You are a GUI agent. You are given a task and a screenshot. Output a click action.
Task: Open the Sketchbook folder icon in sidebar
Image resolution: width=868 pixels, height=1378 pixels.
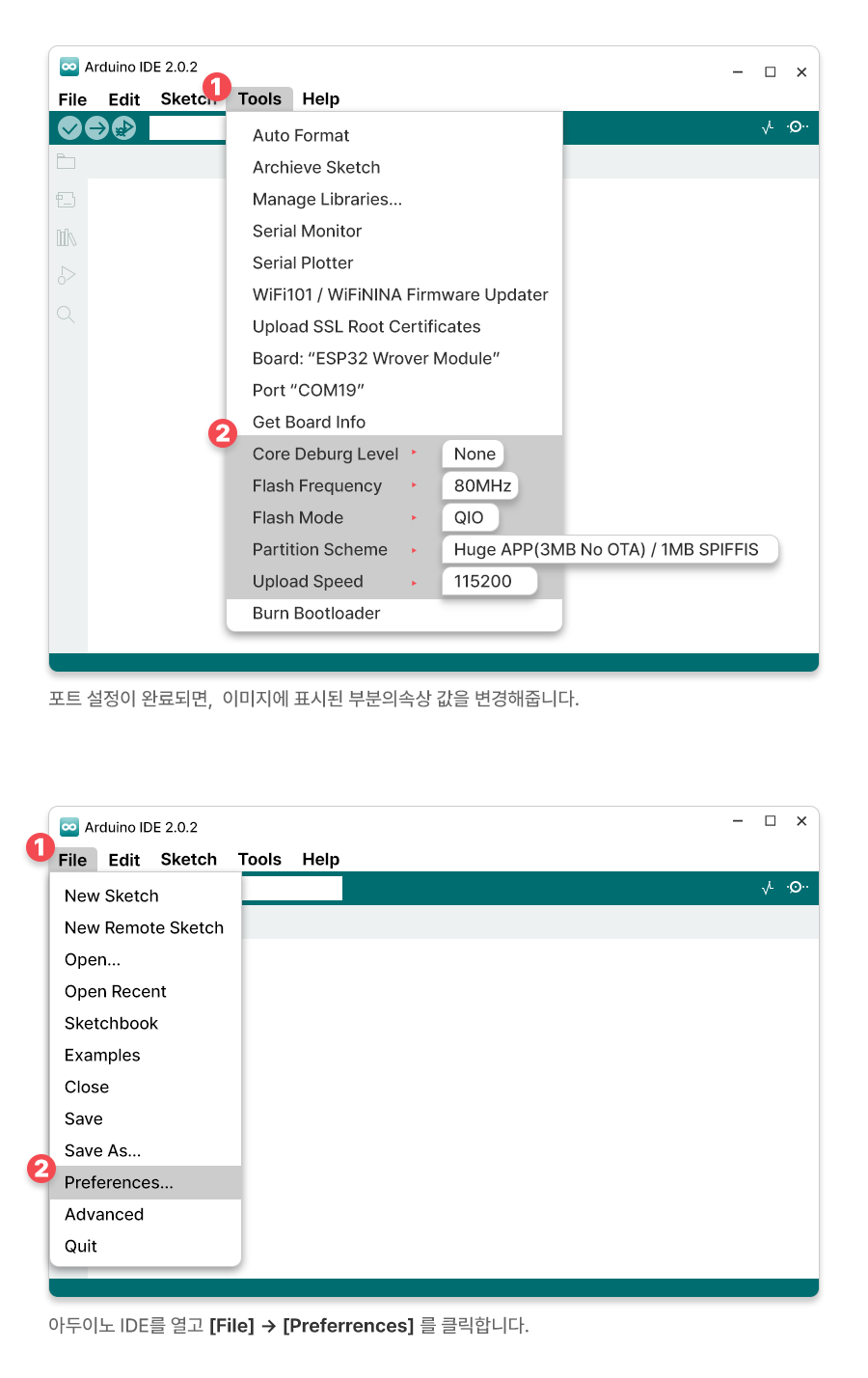click(66, 161)
